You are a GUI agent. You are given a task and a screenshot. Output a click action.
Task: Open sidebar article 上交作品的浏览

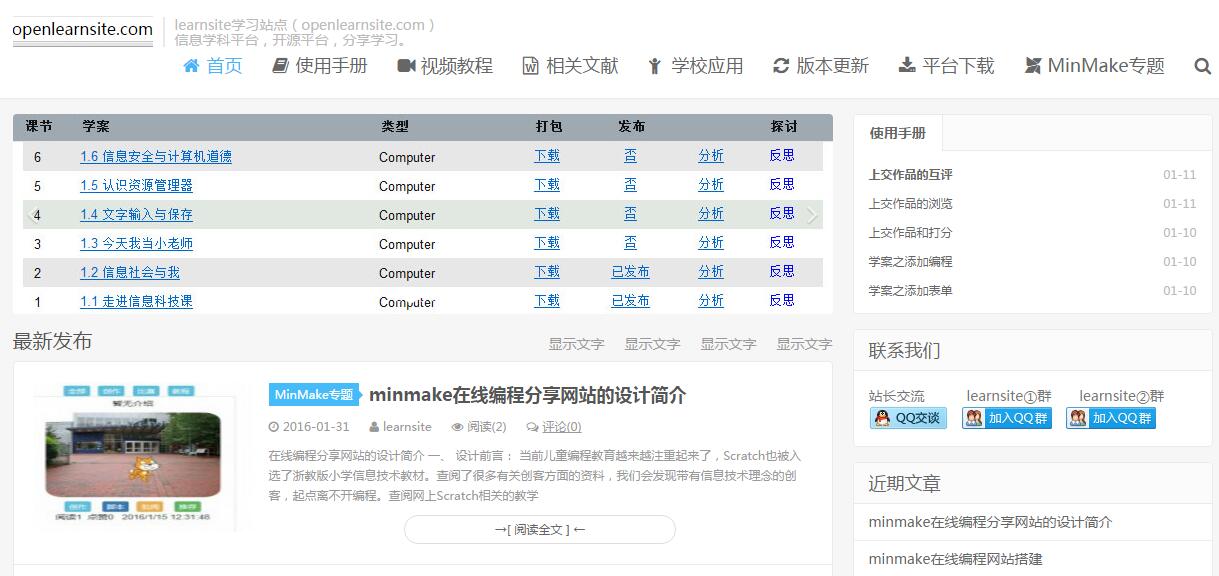pos(910,204)
